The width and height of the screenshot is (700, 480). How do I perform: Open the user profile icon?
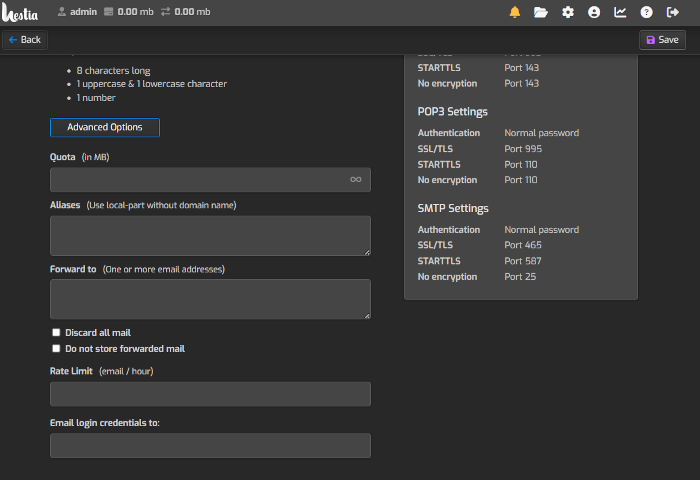(x=594, y=12)
